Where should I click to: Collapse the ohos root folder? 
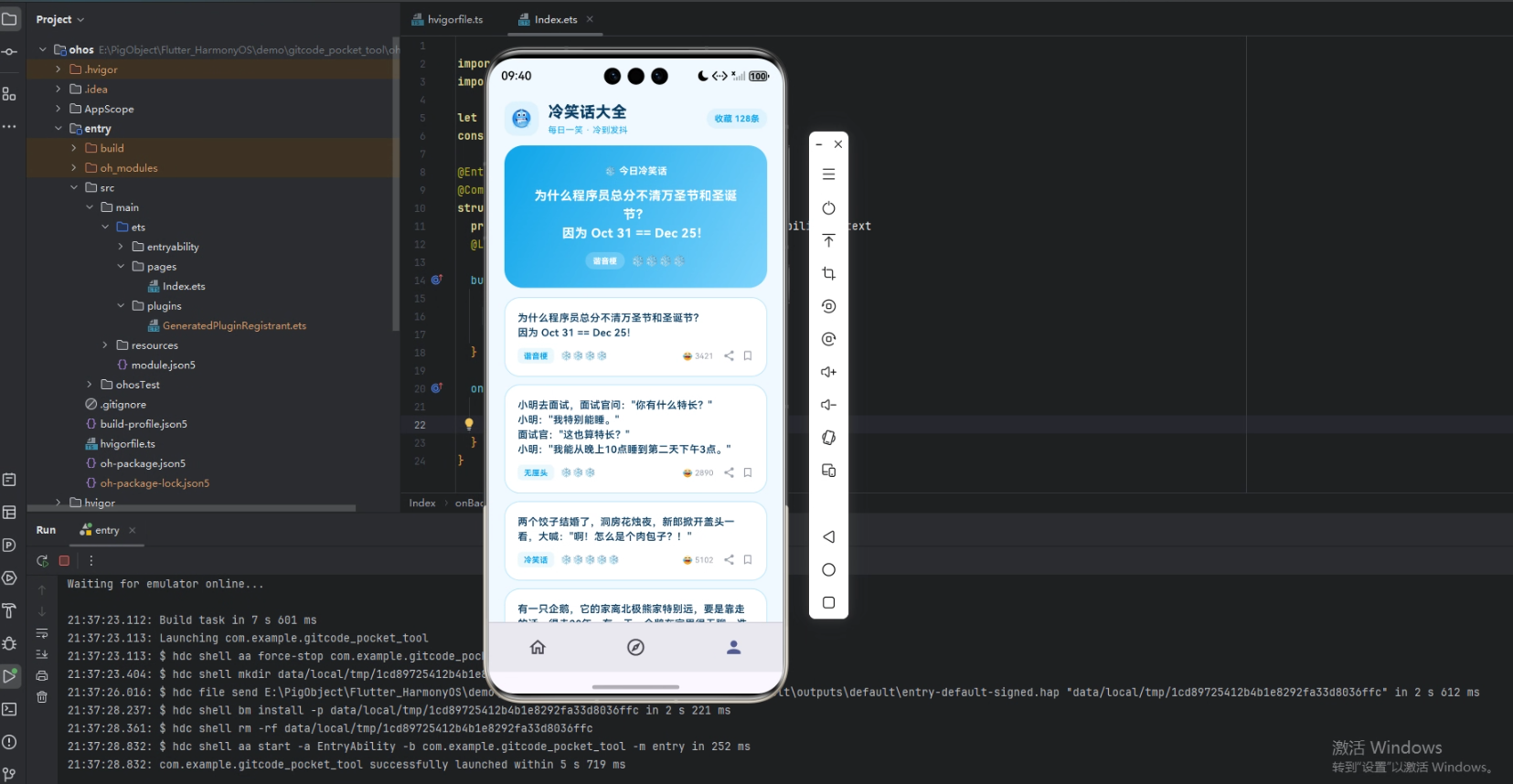point(42,49)
